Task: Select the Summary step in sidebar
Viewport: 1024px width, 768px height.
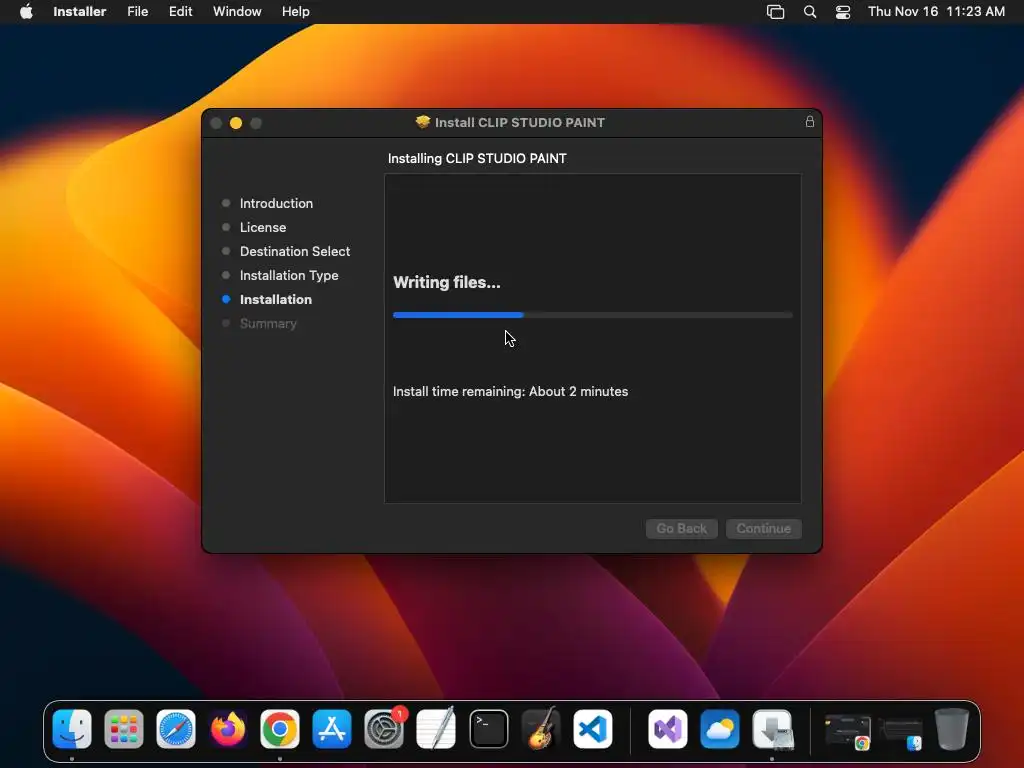Action: [x=268, y=323]
